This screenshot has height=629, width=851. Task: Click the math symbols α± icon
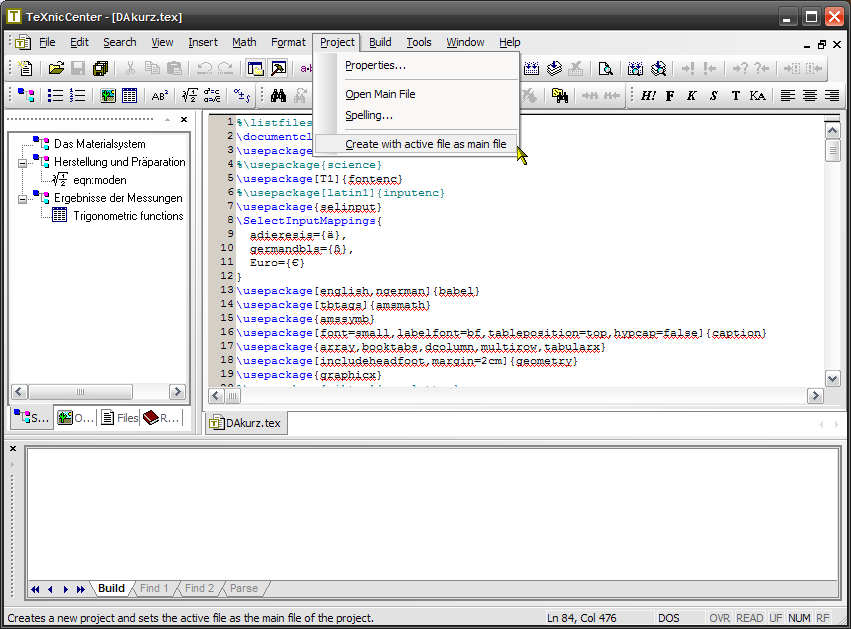242,96
